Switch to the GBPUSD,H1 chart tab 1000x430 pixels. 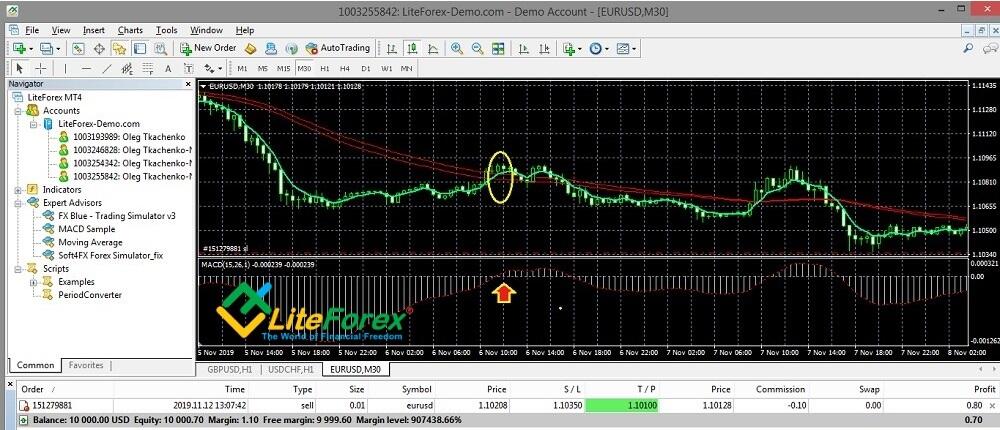pyautogui.click(x=228, y=369)
